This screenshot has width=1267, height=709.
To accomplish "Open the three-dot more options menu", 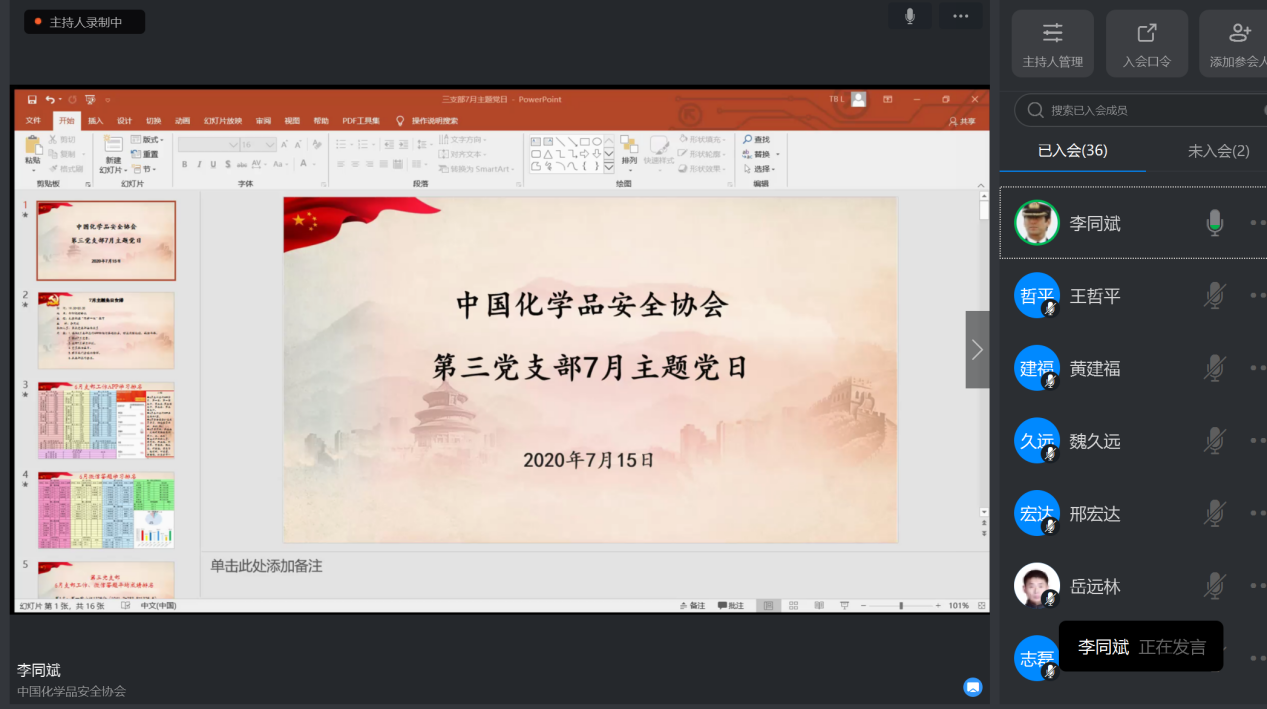I will pos(960,16).
